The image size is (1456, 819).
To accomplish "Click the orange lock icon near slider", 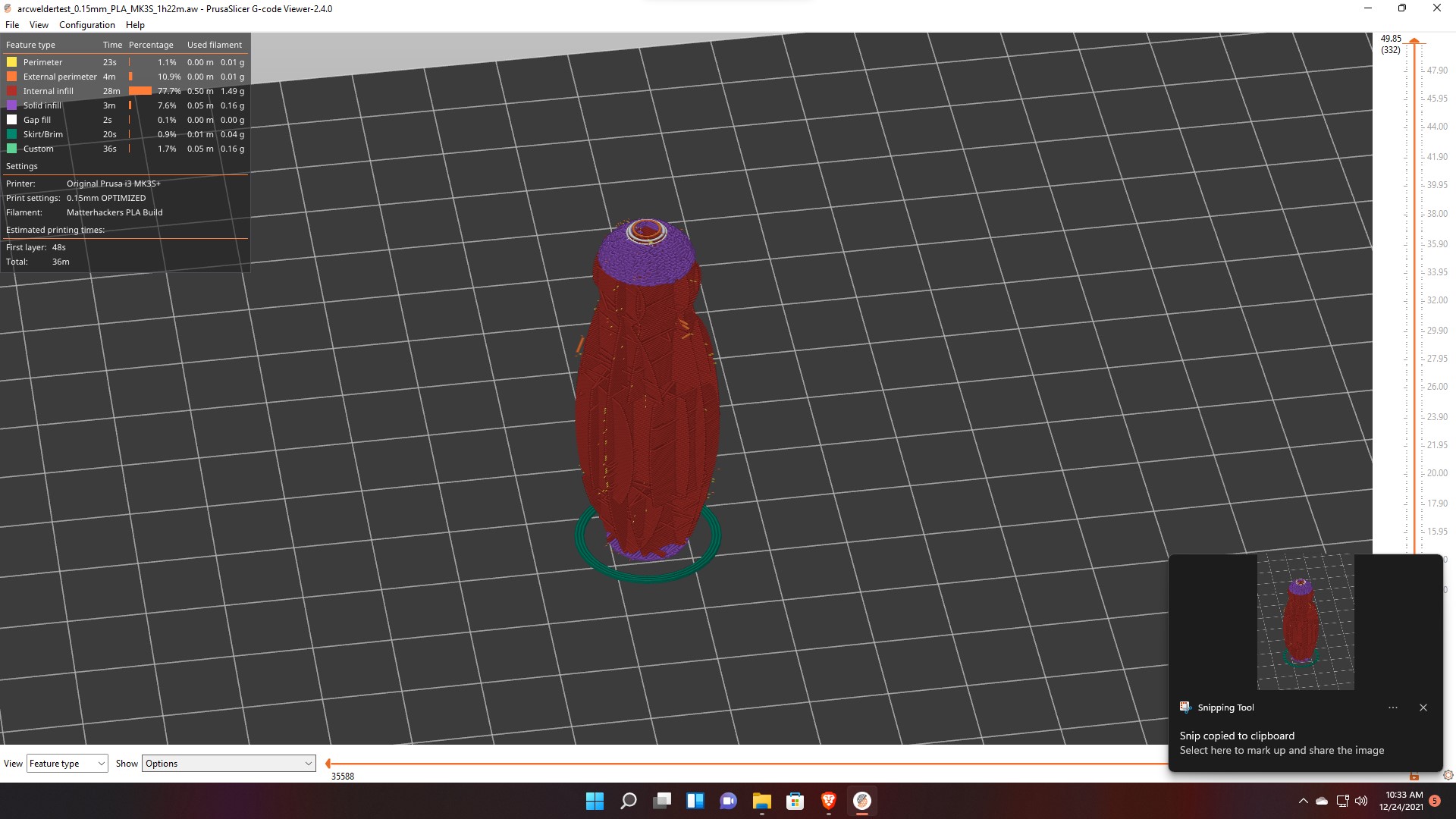I will (x=1414, y=776).
